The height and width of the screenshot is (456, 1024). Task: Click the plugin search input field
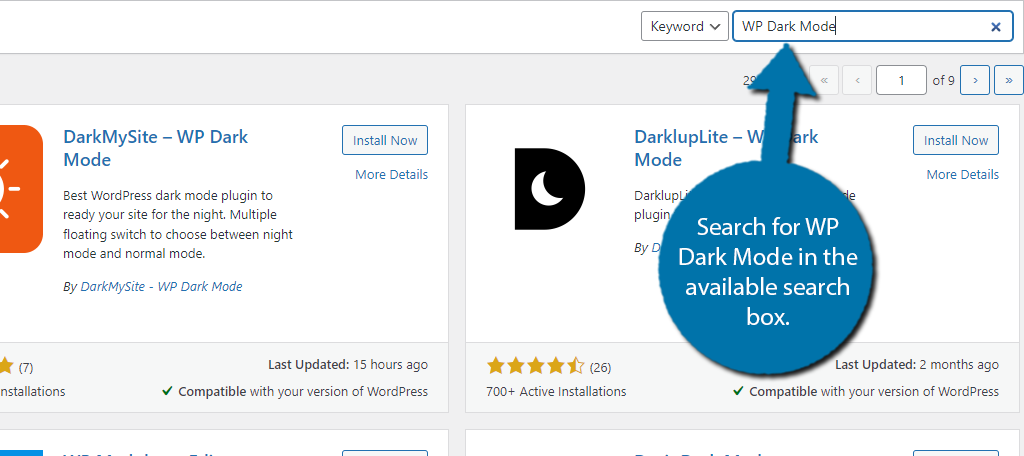[x=872, y=27]
